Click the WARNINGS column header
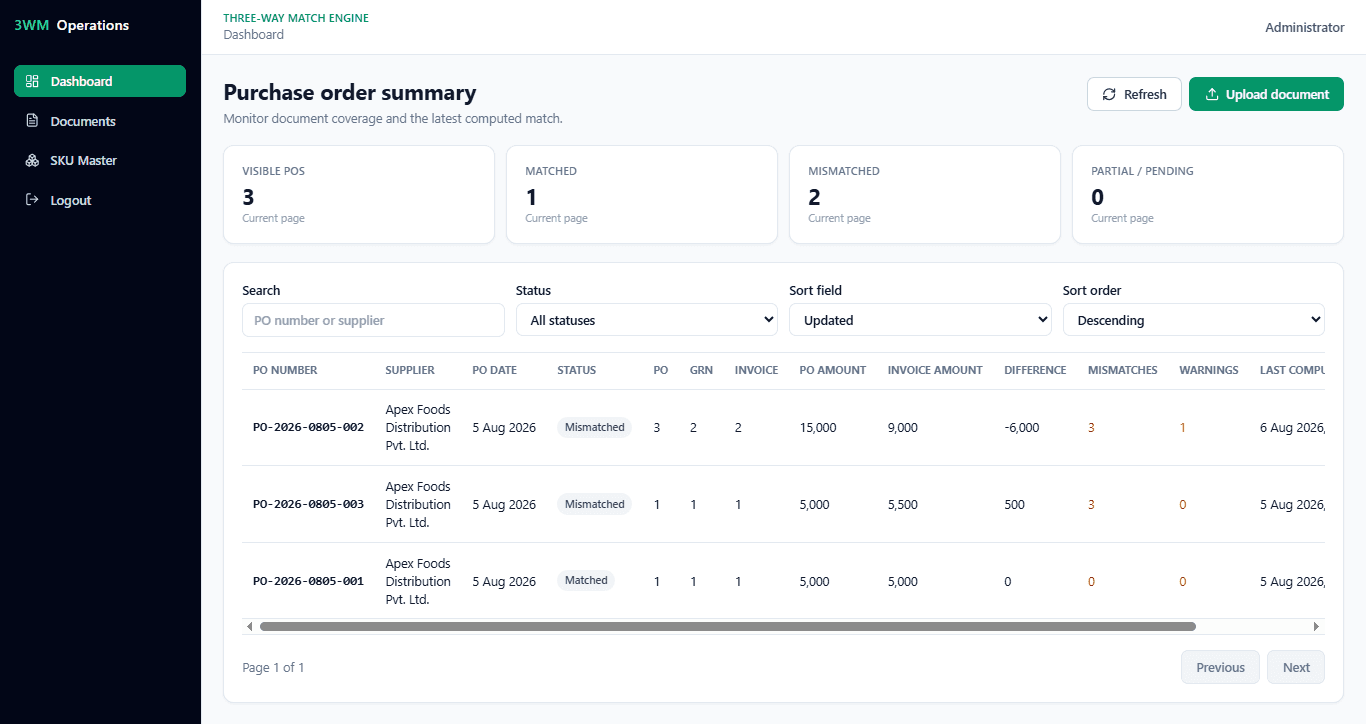 pos(1209,370)
